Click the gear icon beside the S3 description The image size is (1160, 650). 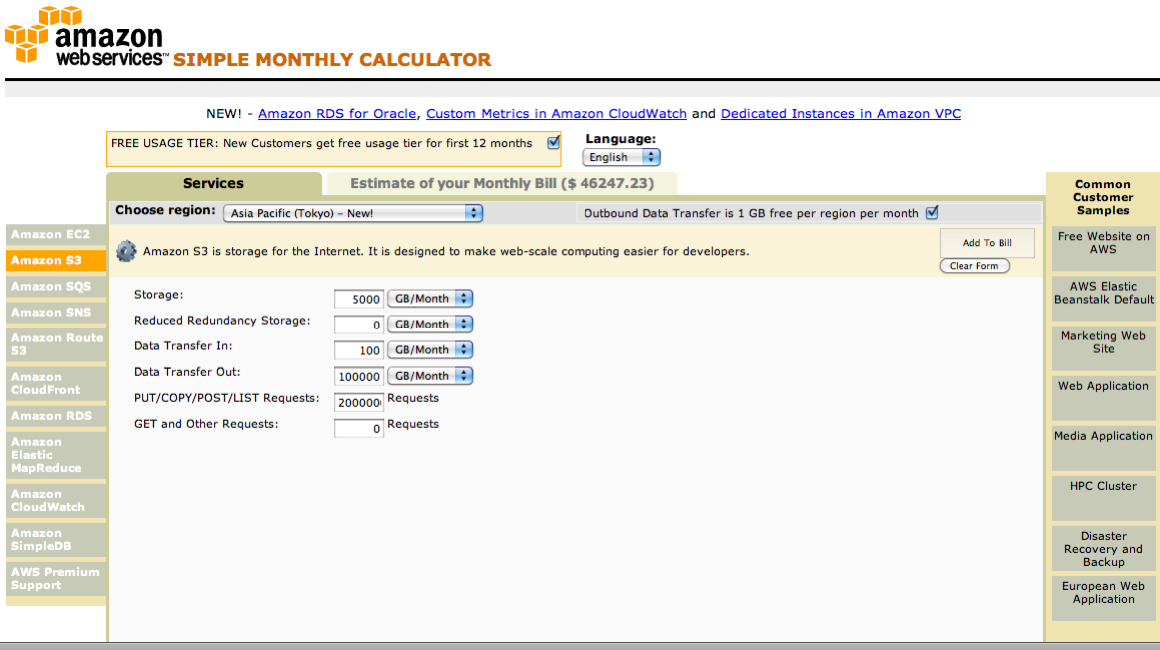[127, 251]
